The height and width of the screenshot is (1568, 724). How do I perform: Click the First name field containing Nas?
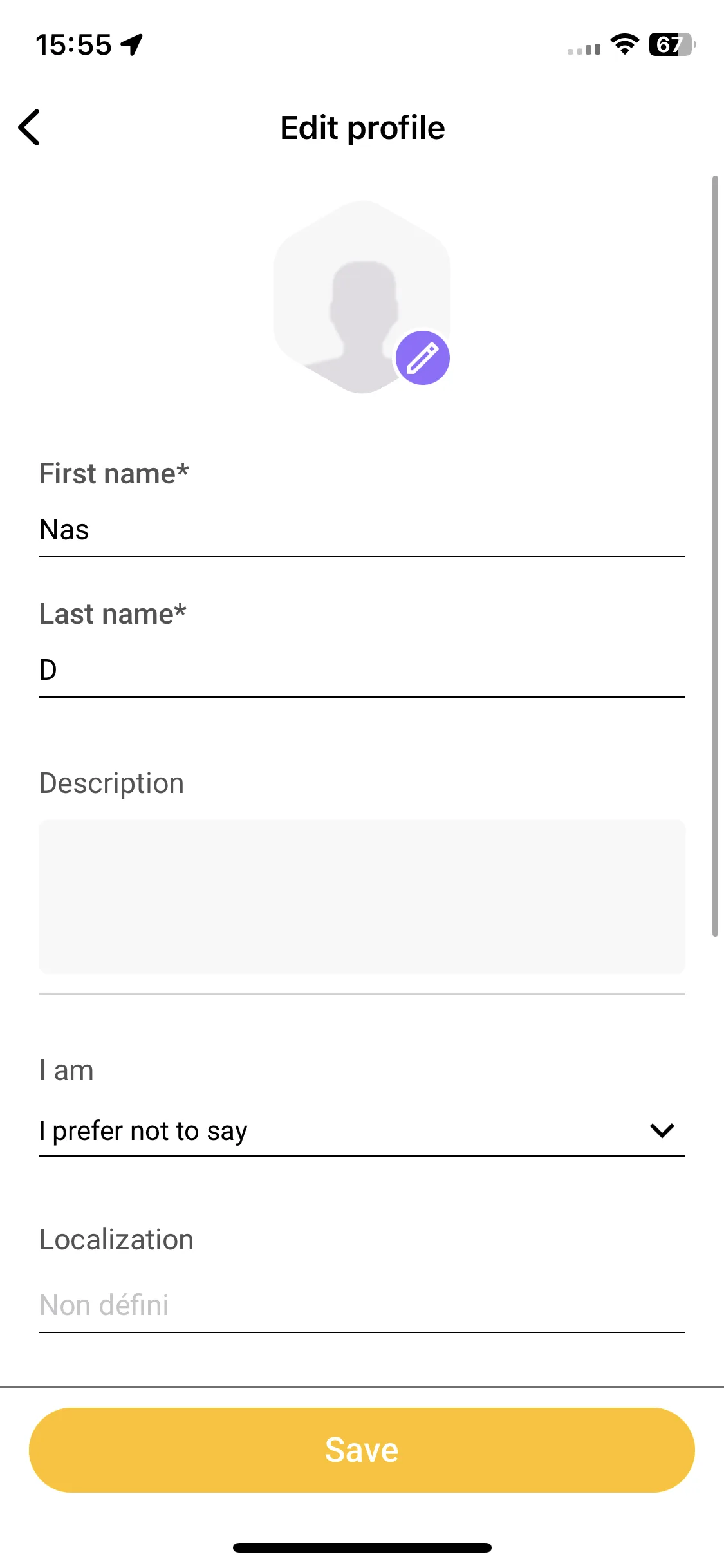pos(362,530)
